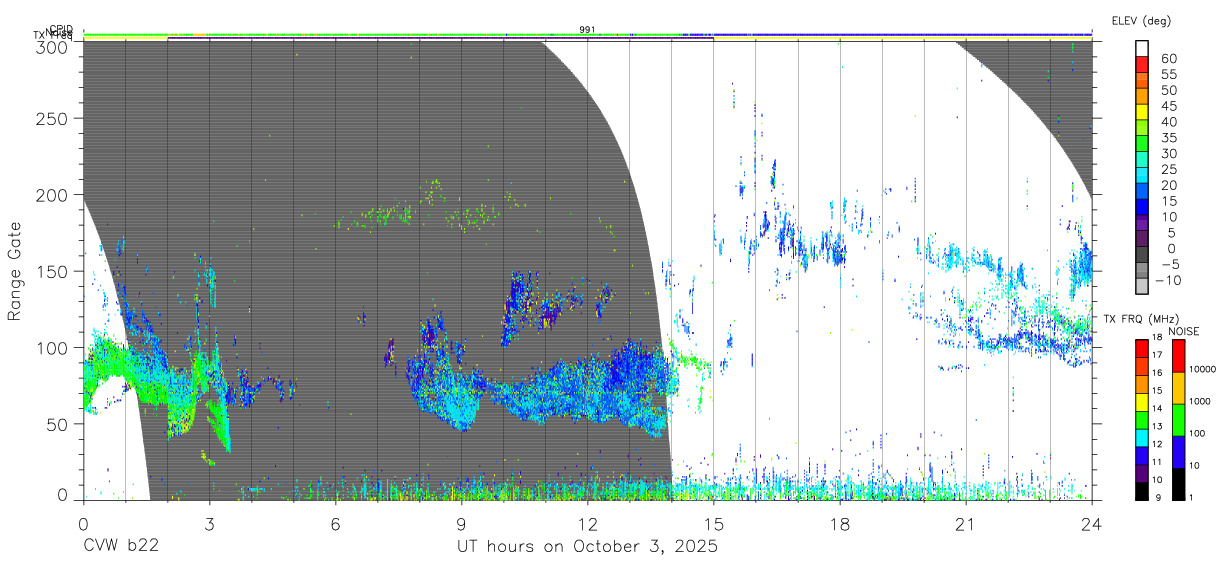Click the red swatch above 55 in ELEV legend
1228x567 pixels.
[x=1142, y=65]
